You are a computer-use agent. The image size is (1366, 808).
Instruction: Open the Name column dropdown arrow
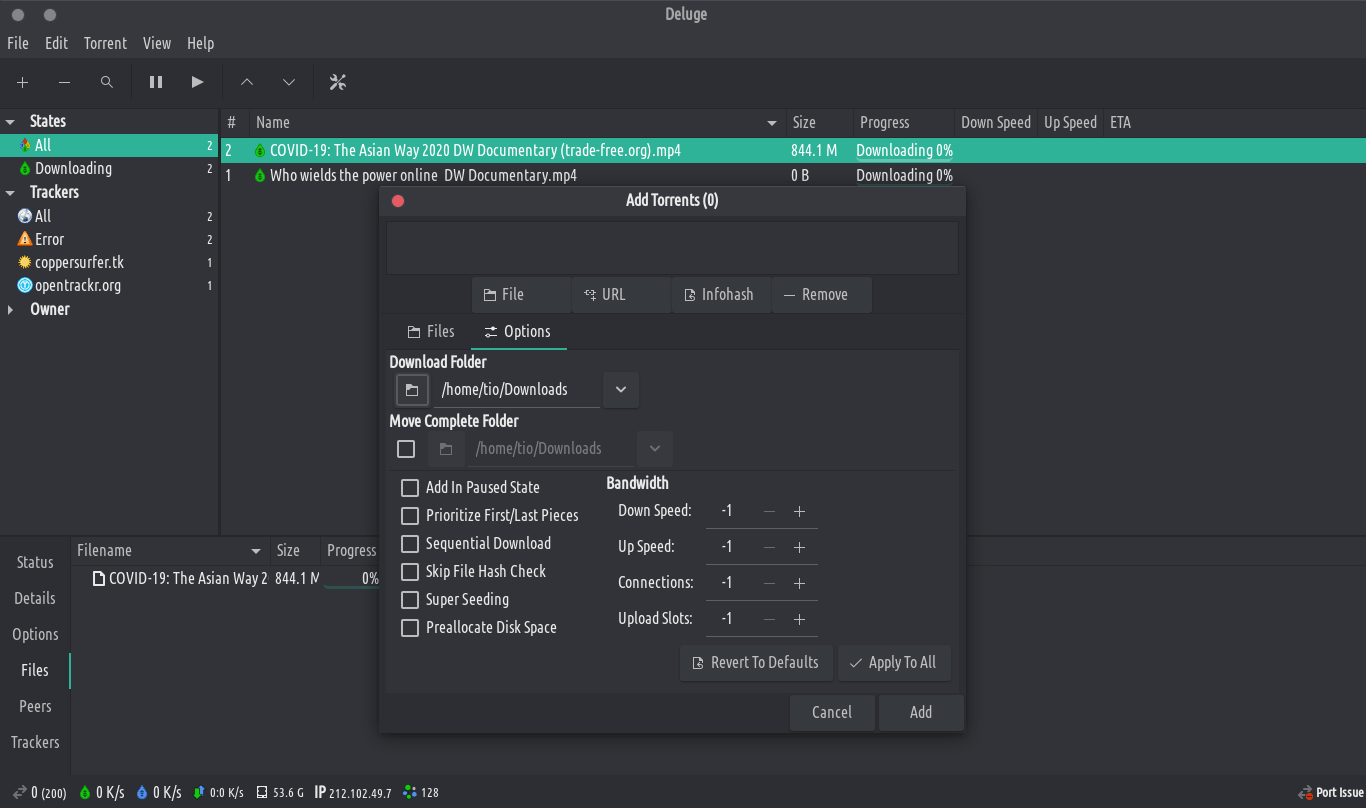coord(772,123)
